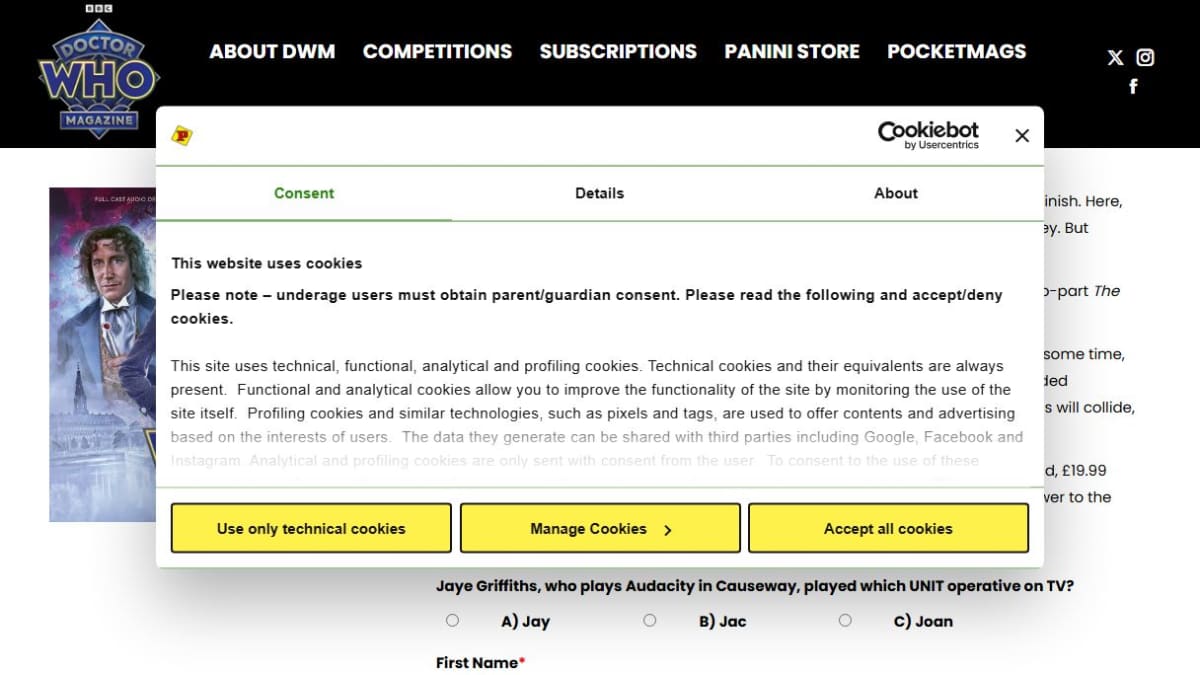Click Accept all cookies button
The width and height of the screenshot is (1200, 675).
888,528
